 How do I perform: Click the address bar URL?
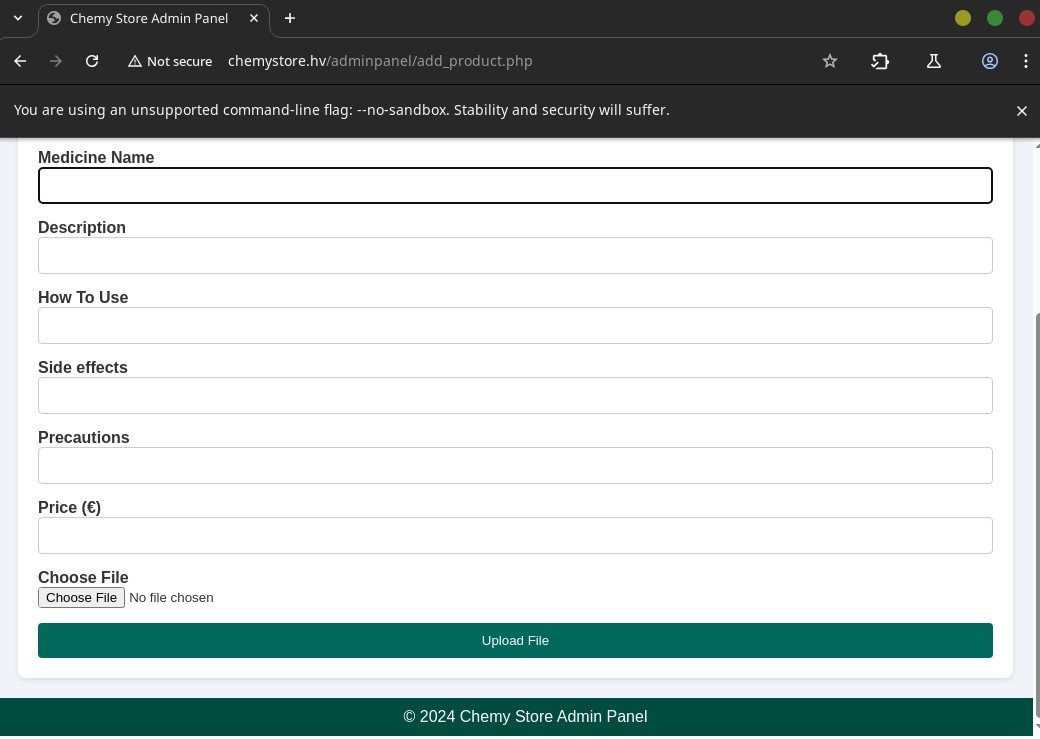[x=380, y=61]
